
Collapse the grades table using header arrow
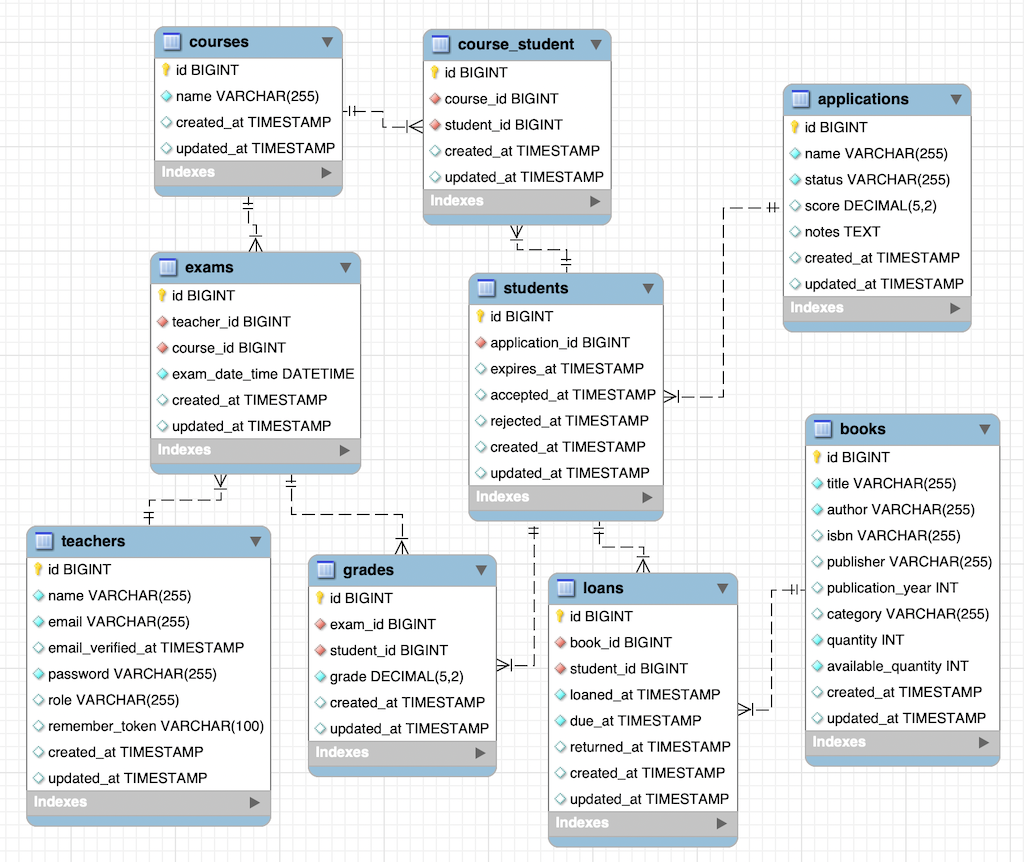tap(481, 570)
